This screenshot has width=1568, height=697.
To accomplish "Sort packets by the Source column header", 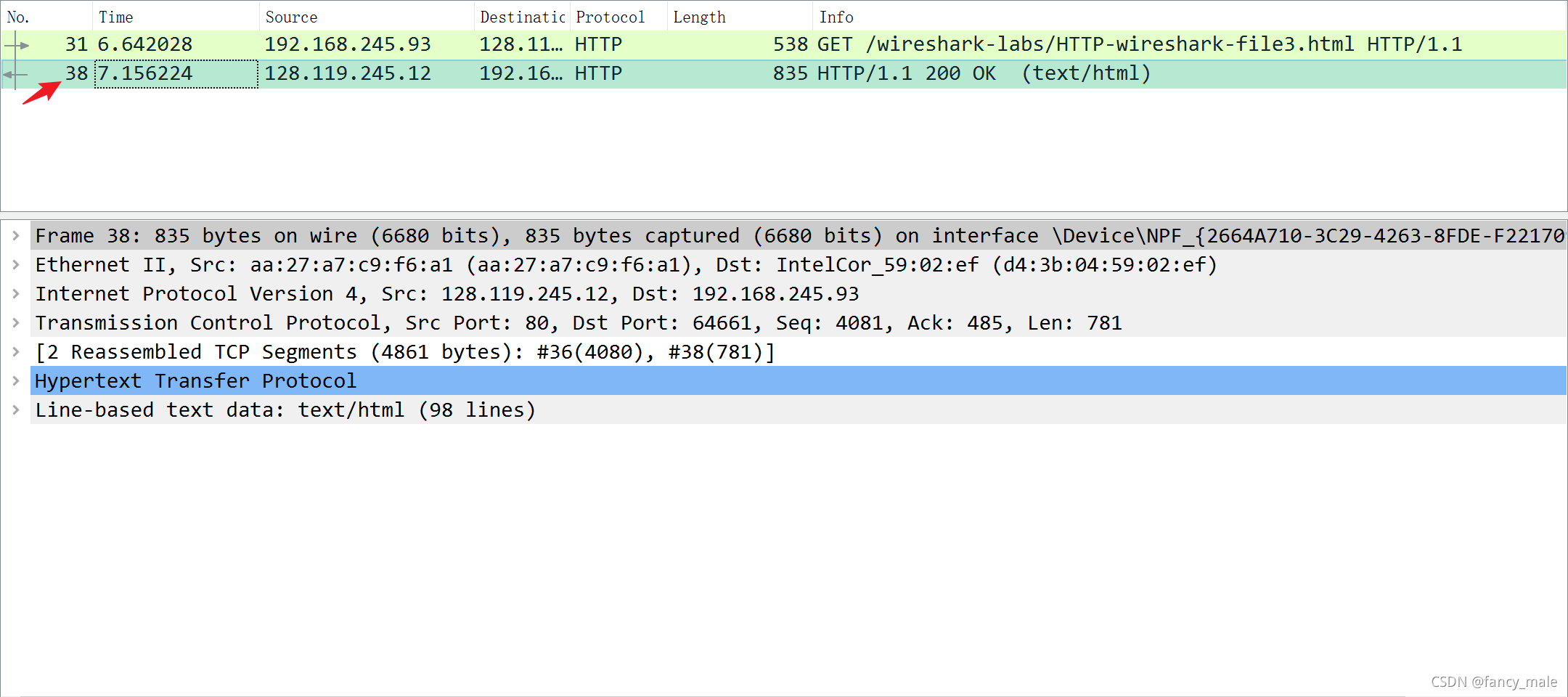I will click(367, 17).
